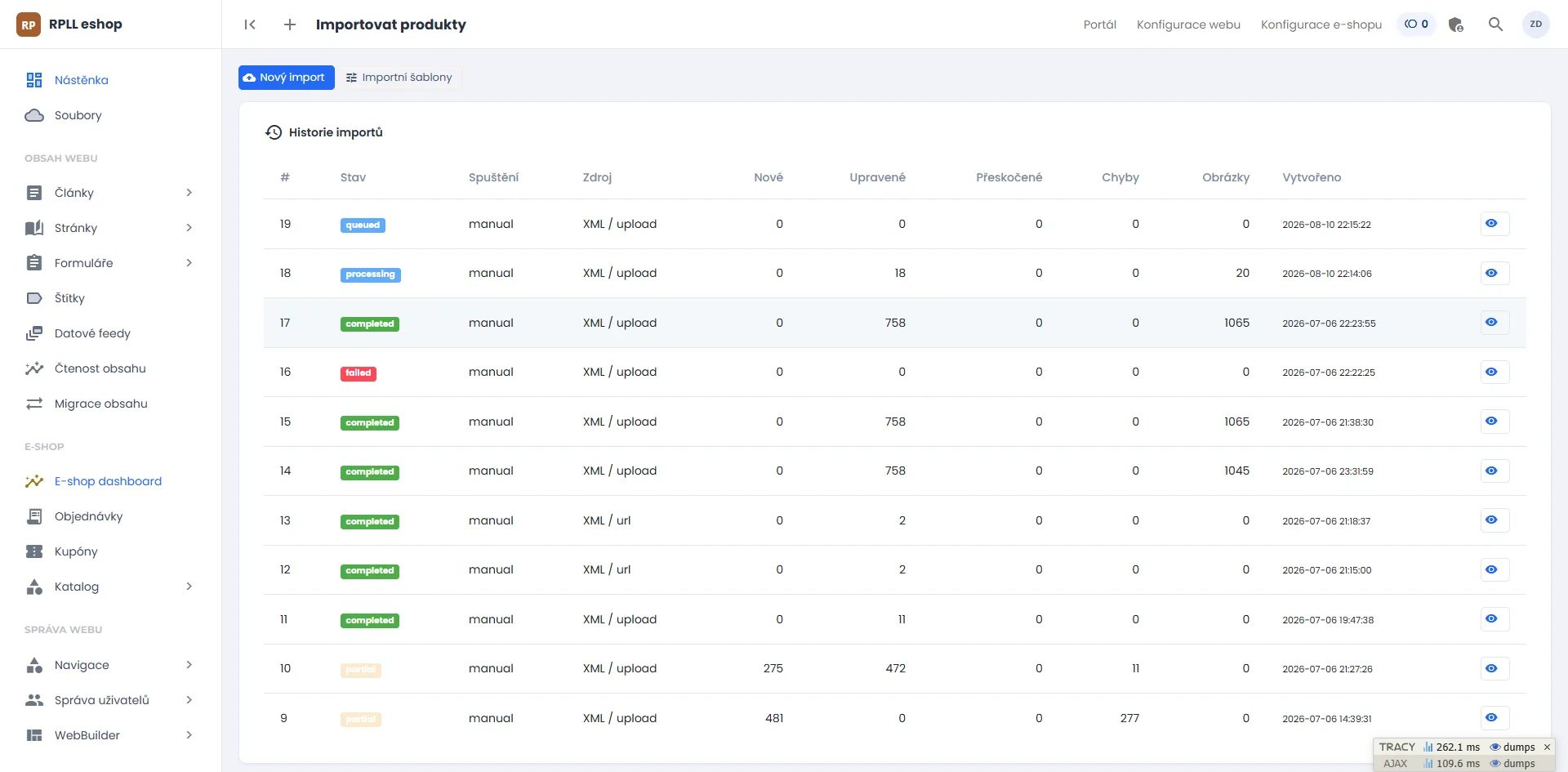This screenshot has height=772, width=1568.
Task: View details of import 13
Action: pos(1494,520)
